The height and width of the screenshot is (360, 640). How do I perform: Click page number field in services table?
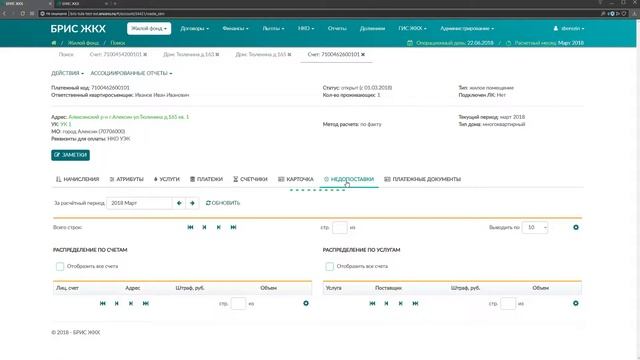(508, 303)
